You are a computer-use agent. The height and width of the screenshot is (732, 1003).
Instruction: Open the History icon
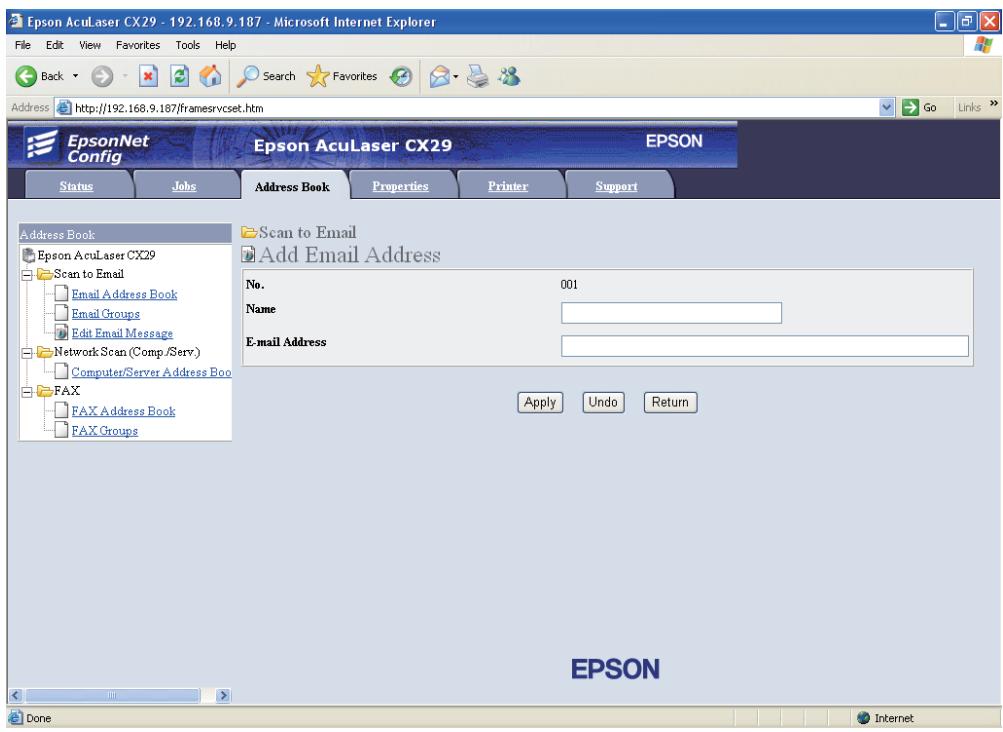tap(401, 77)
